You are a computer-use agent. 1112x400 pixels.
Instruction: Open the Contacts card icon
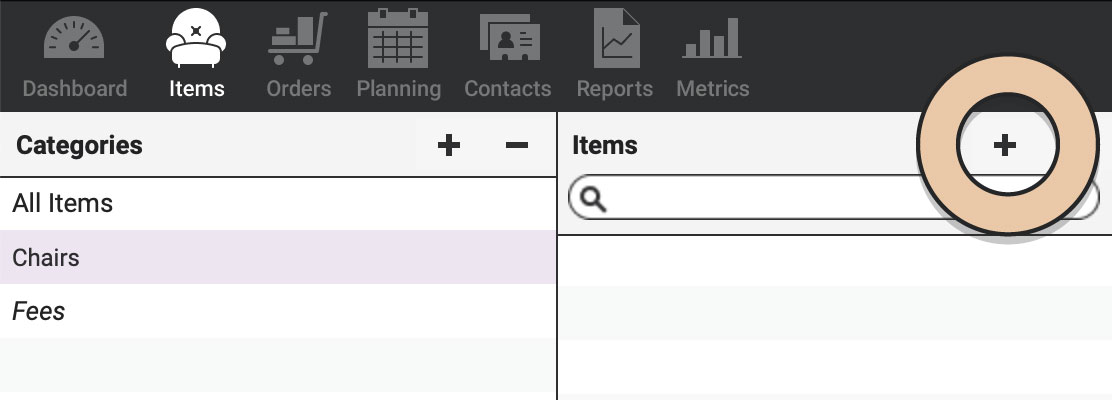click(510, 37)
